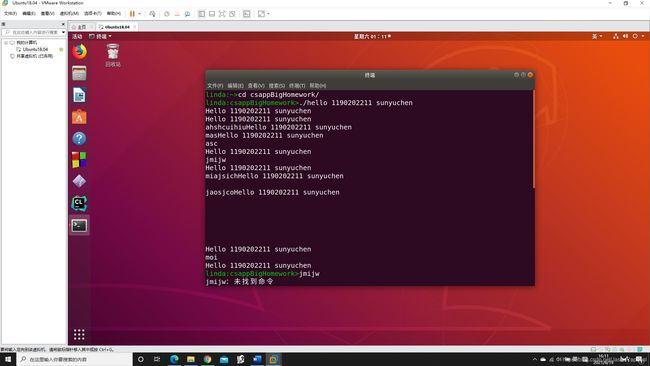
Task: Open the VMware 虚拟机(M) menu
Action: point(69,14)
